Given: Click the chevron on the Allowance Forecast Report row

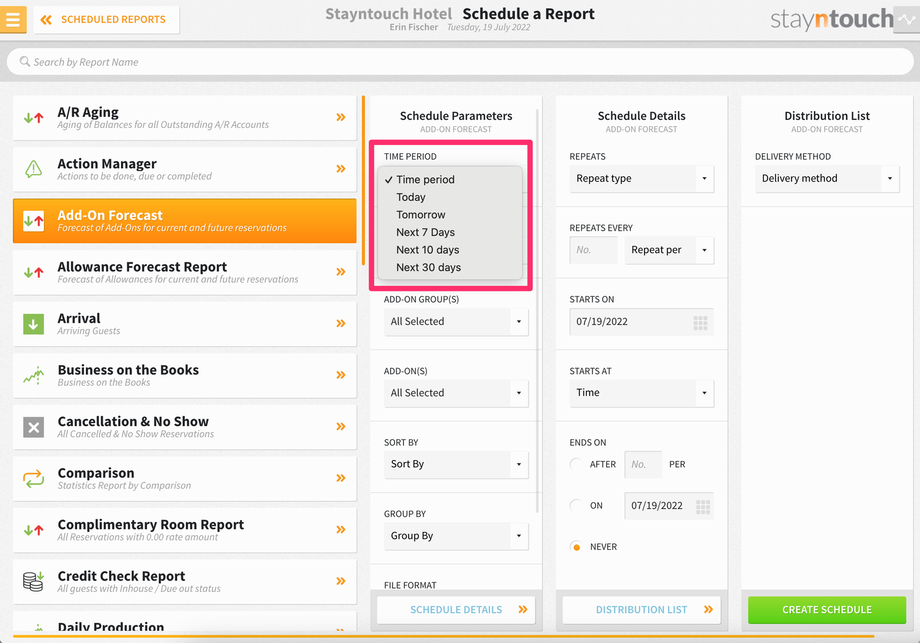Looking at the screenshot, I should [x=341, y=272].
